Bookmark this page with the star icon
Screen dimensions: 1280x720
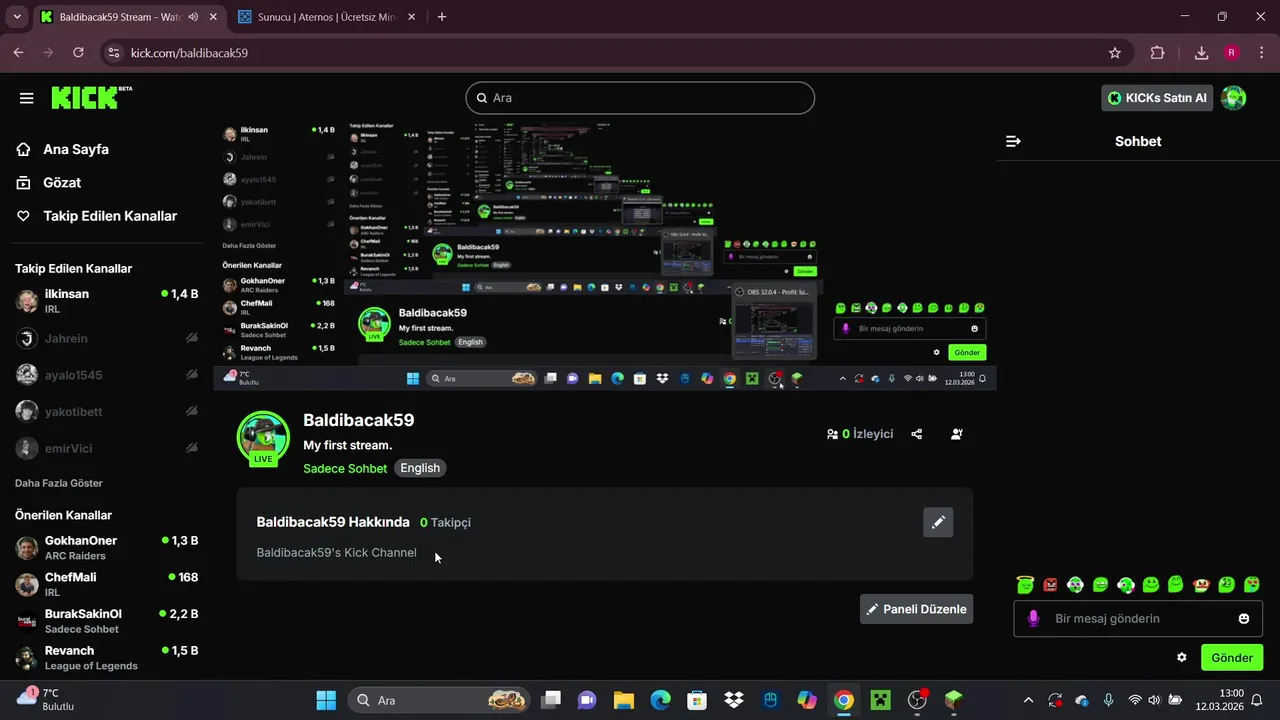coord(1115,52)
